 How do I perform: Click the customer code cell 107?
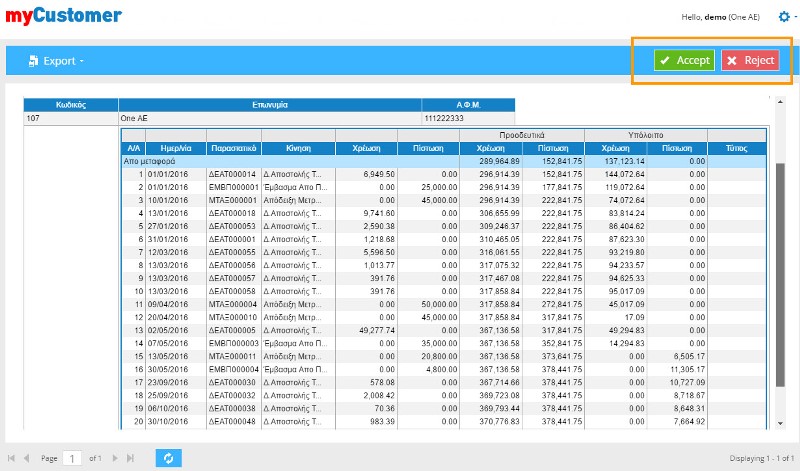[70, 117]
